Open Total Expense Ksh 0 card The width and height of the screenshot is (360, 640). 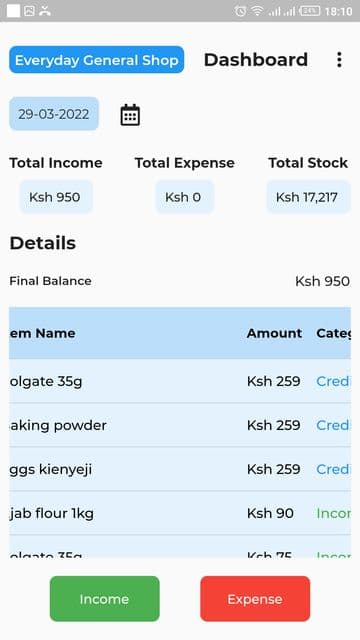tap(184, 197)
